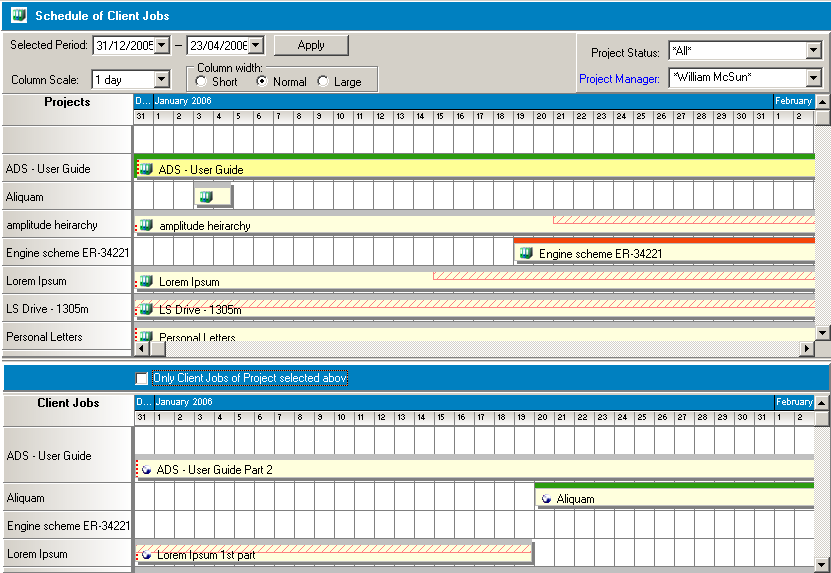Image resolution: width=831 pixels, height=573 pixels.
Task: Click Projects chart scroll down arrow
Action: (x=823, y=332)
